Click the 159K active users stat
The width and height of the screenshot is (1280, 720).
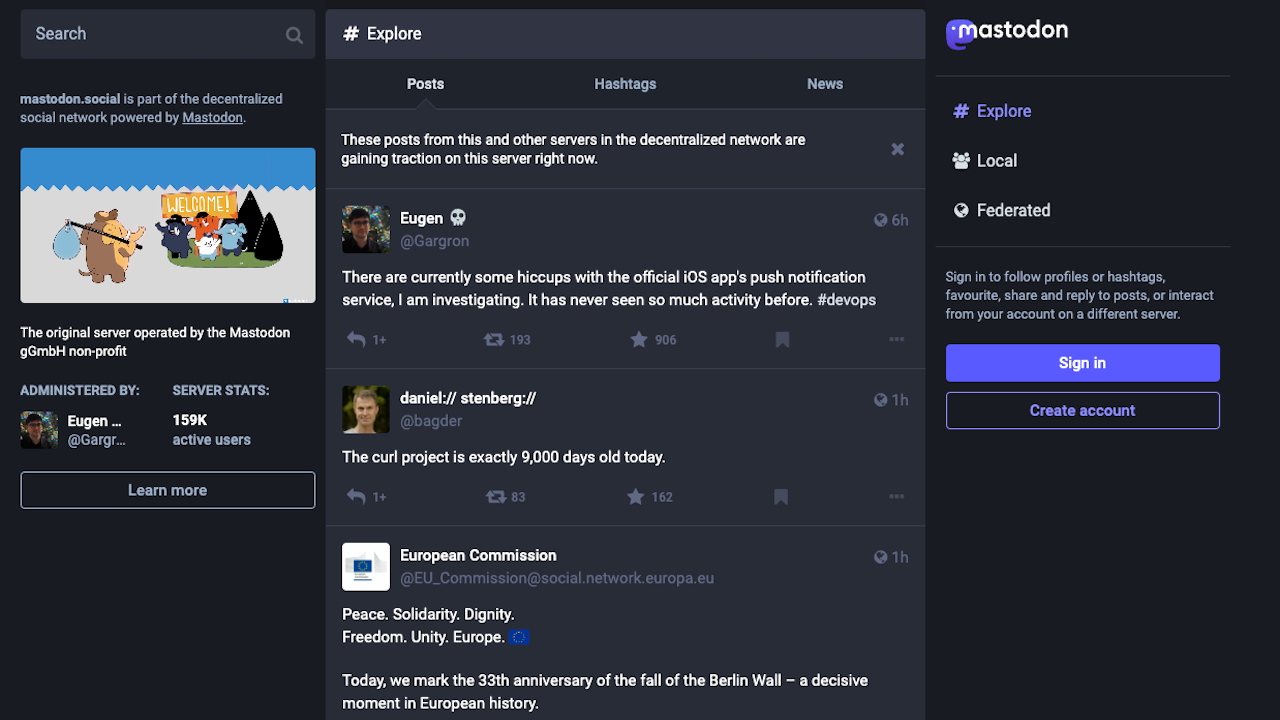click(211, 430)
